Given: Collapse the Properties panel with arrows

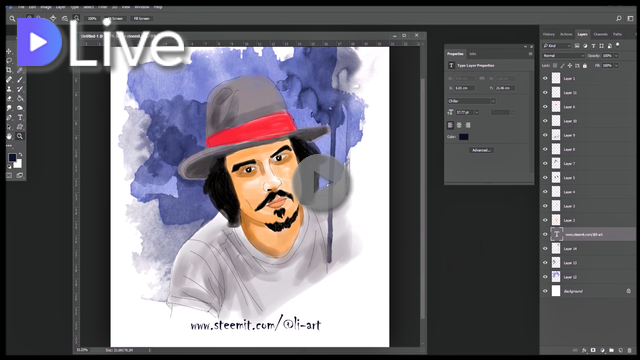Looking at the screenshot, I should 525,47.
